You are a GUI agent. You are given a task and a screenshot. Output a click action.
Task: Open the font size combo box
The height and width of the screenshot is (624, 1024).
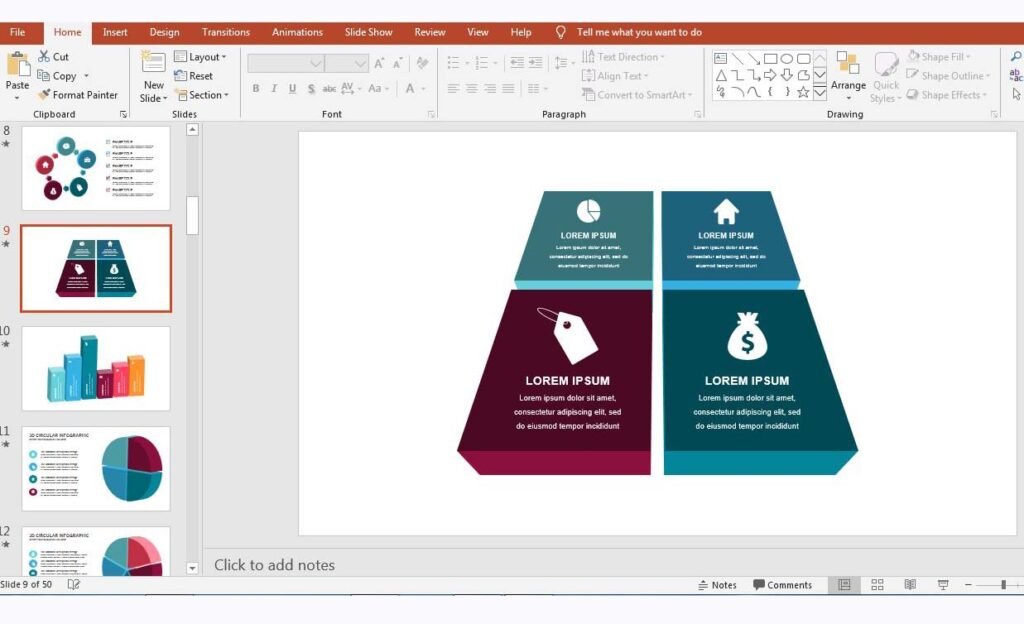(x=347, y=63)
